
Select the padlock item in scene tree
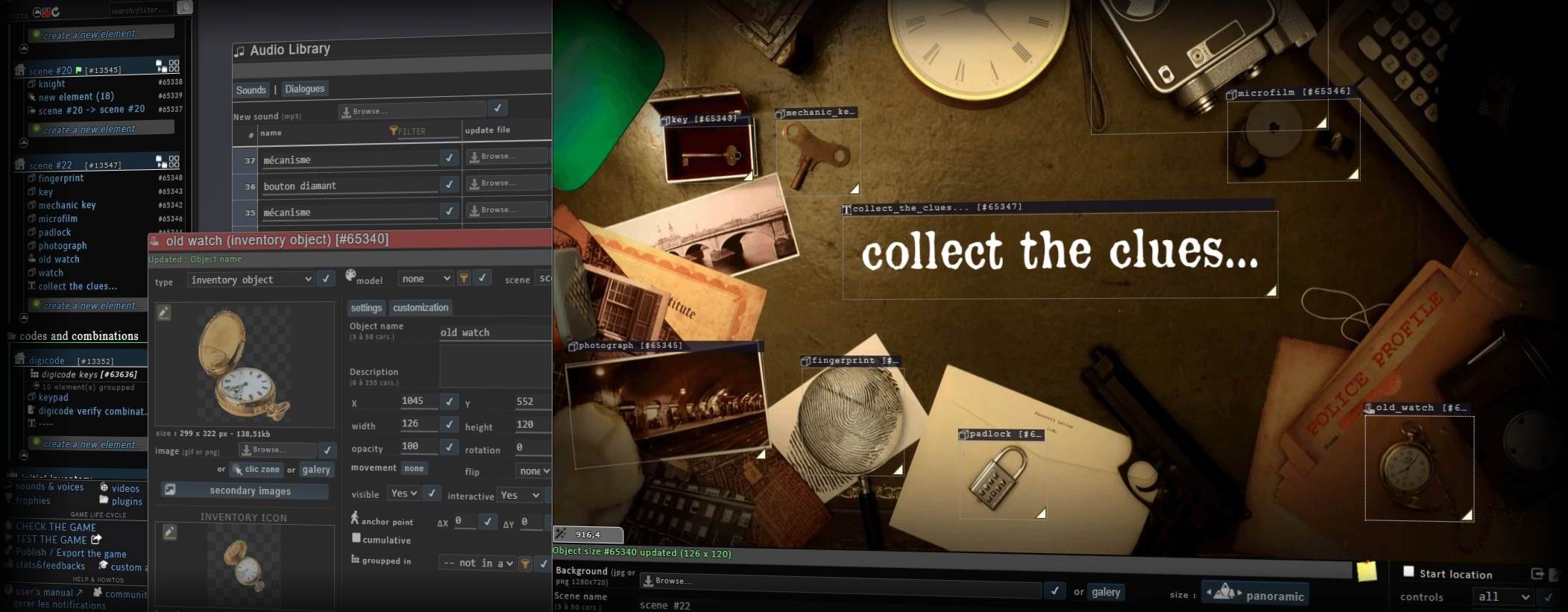54,233
